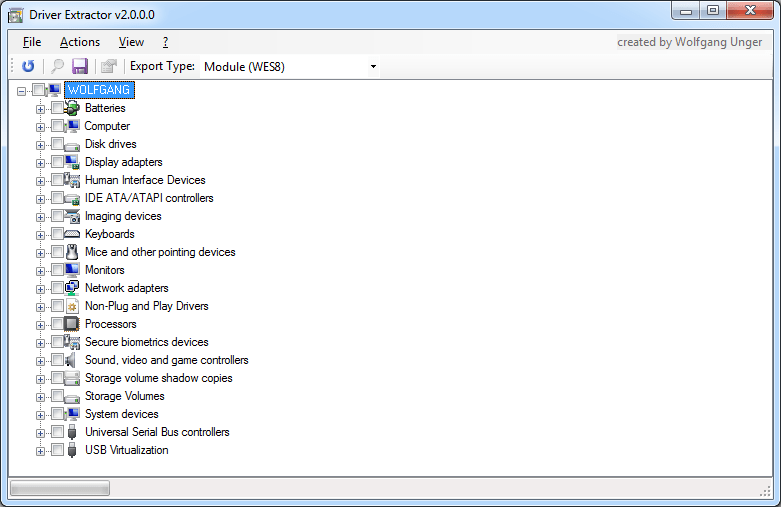
Task: Click the Disk drives icon
Action: click(x=72, y=145)
